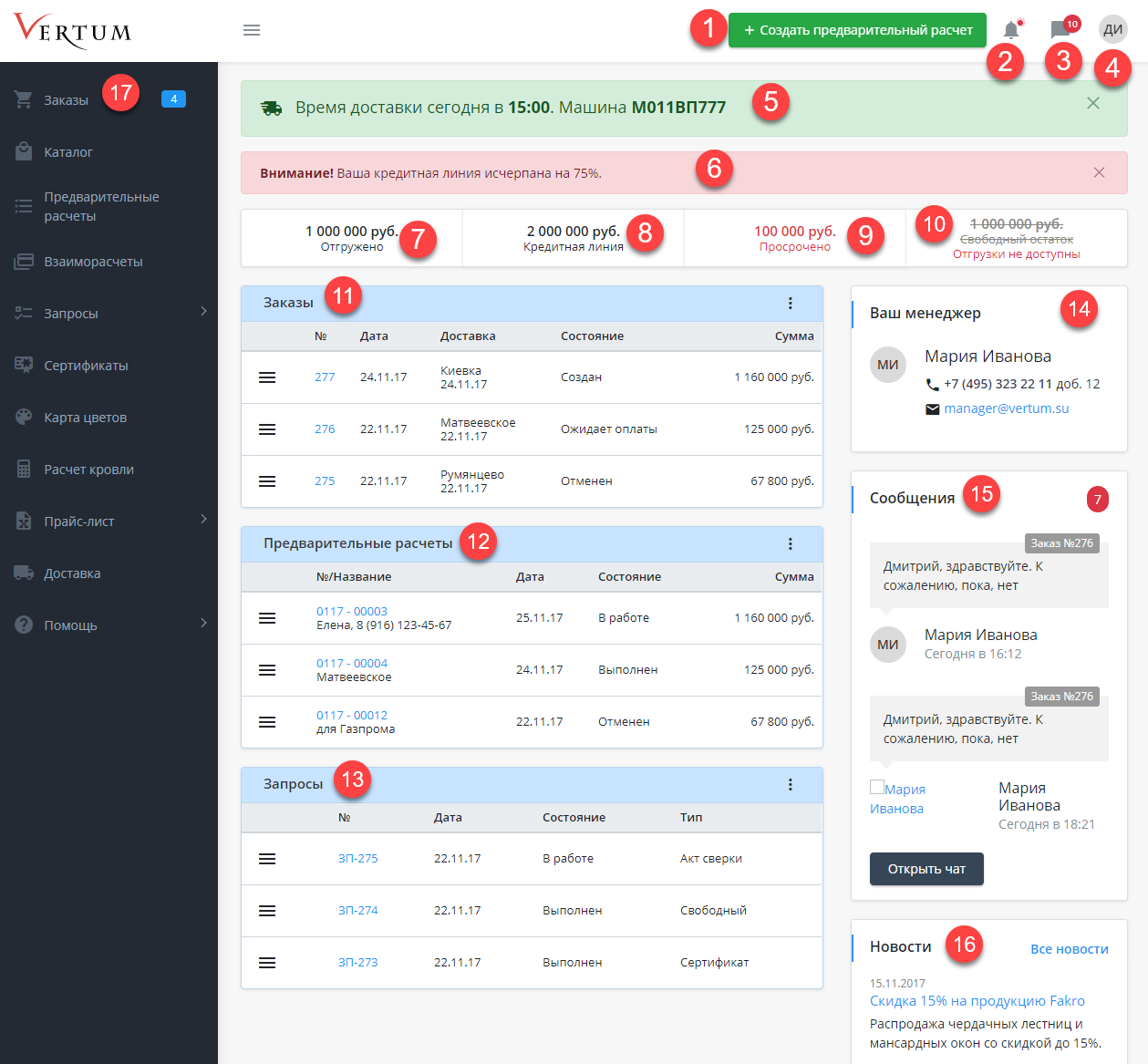
Task: Go to Каталог in the sidebar
Action: click(x=68, y=152)
